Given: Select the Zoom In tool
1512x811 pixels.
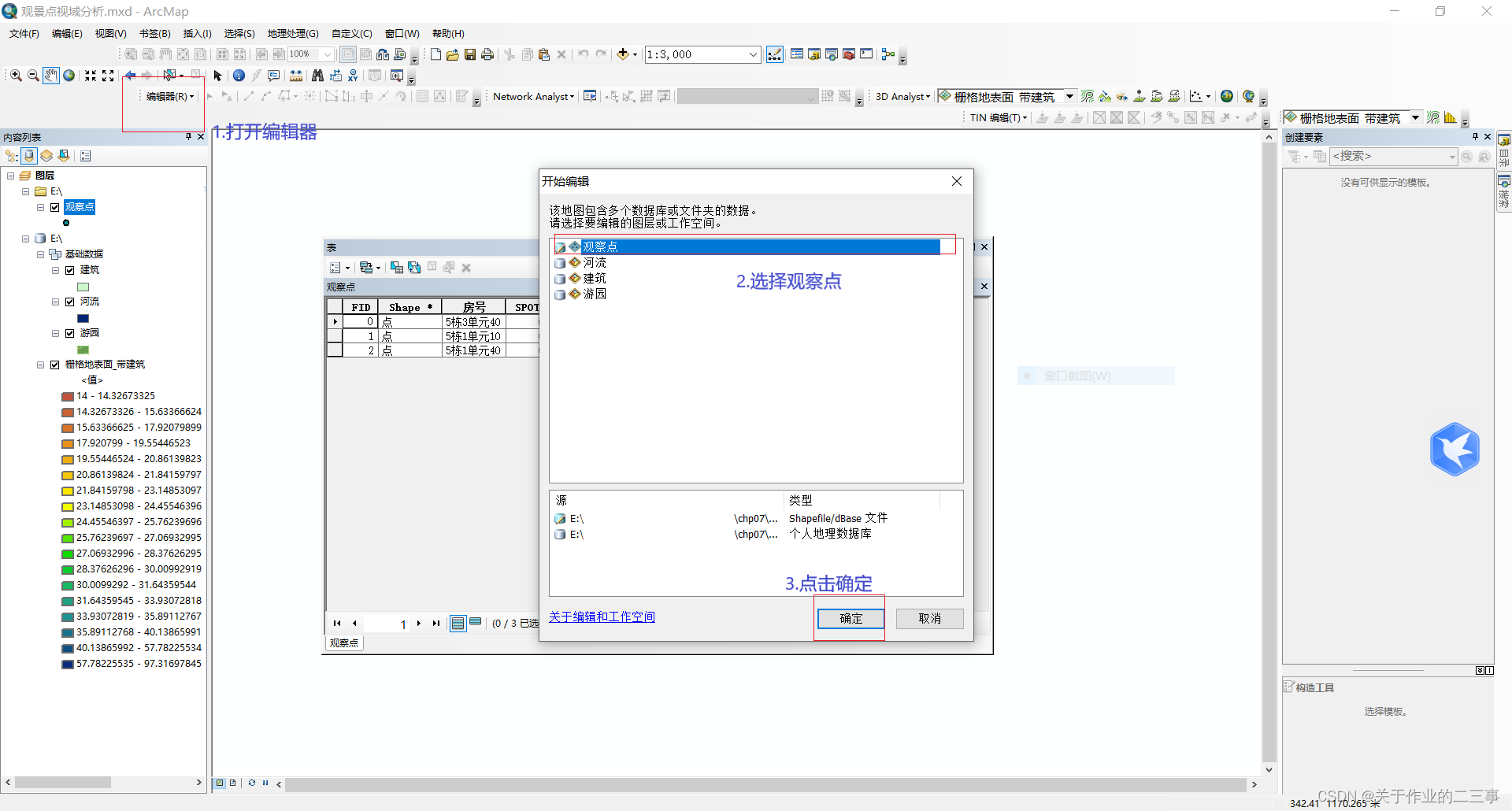Looking at the screenshot, I should [x=16, y=76].
